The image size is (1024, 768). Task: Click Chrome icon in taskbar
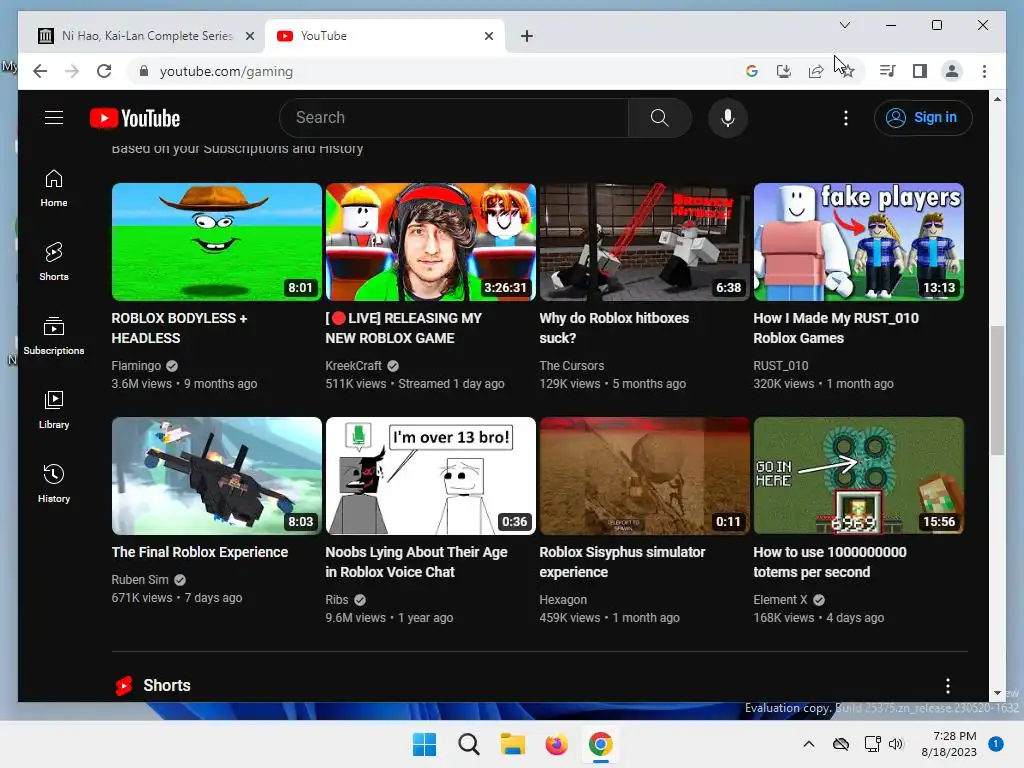601,744
